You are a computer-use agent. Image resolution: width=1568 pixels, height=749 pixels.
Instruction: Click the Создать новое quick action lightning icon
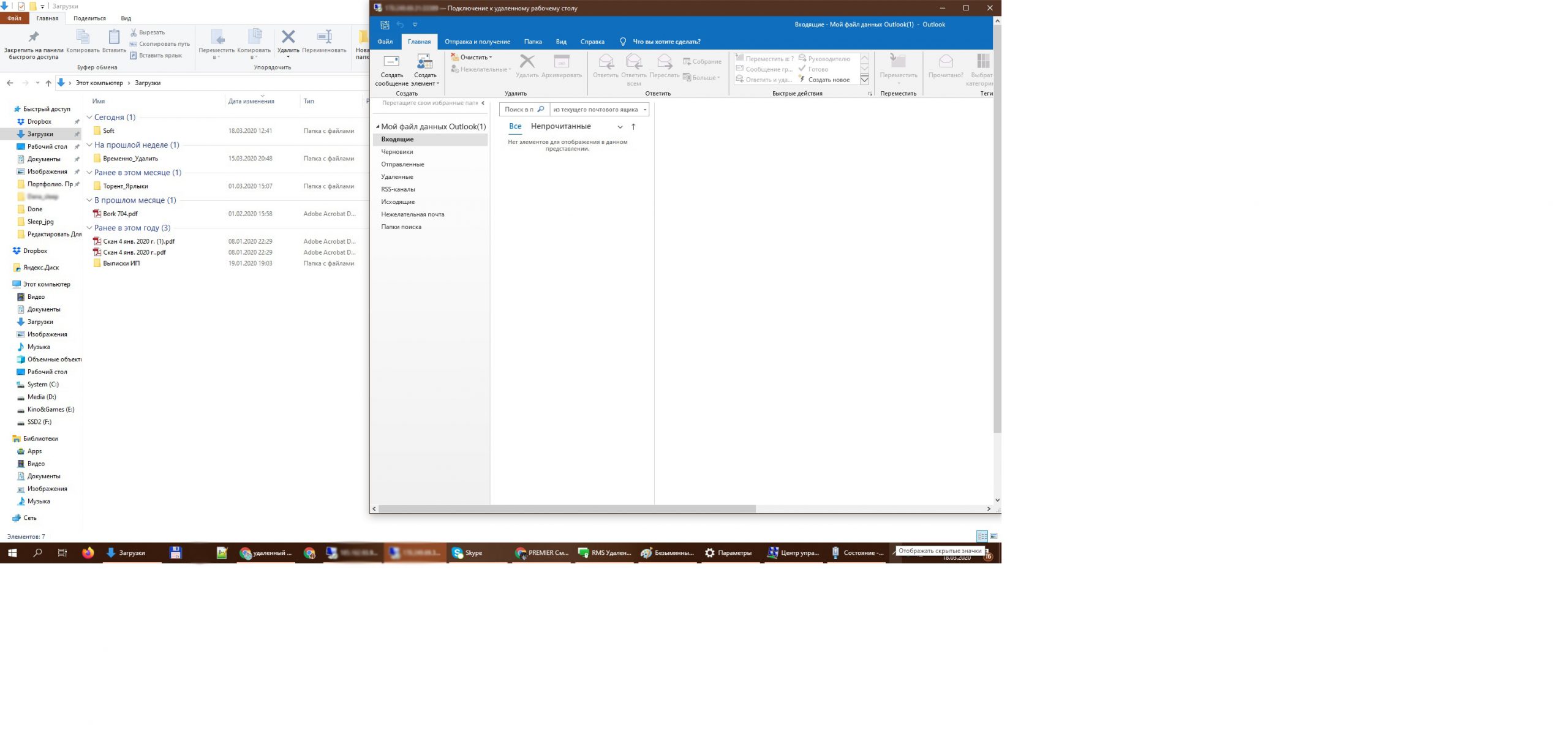click(x=802, y=80)
